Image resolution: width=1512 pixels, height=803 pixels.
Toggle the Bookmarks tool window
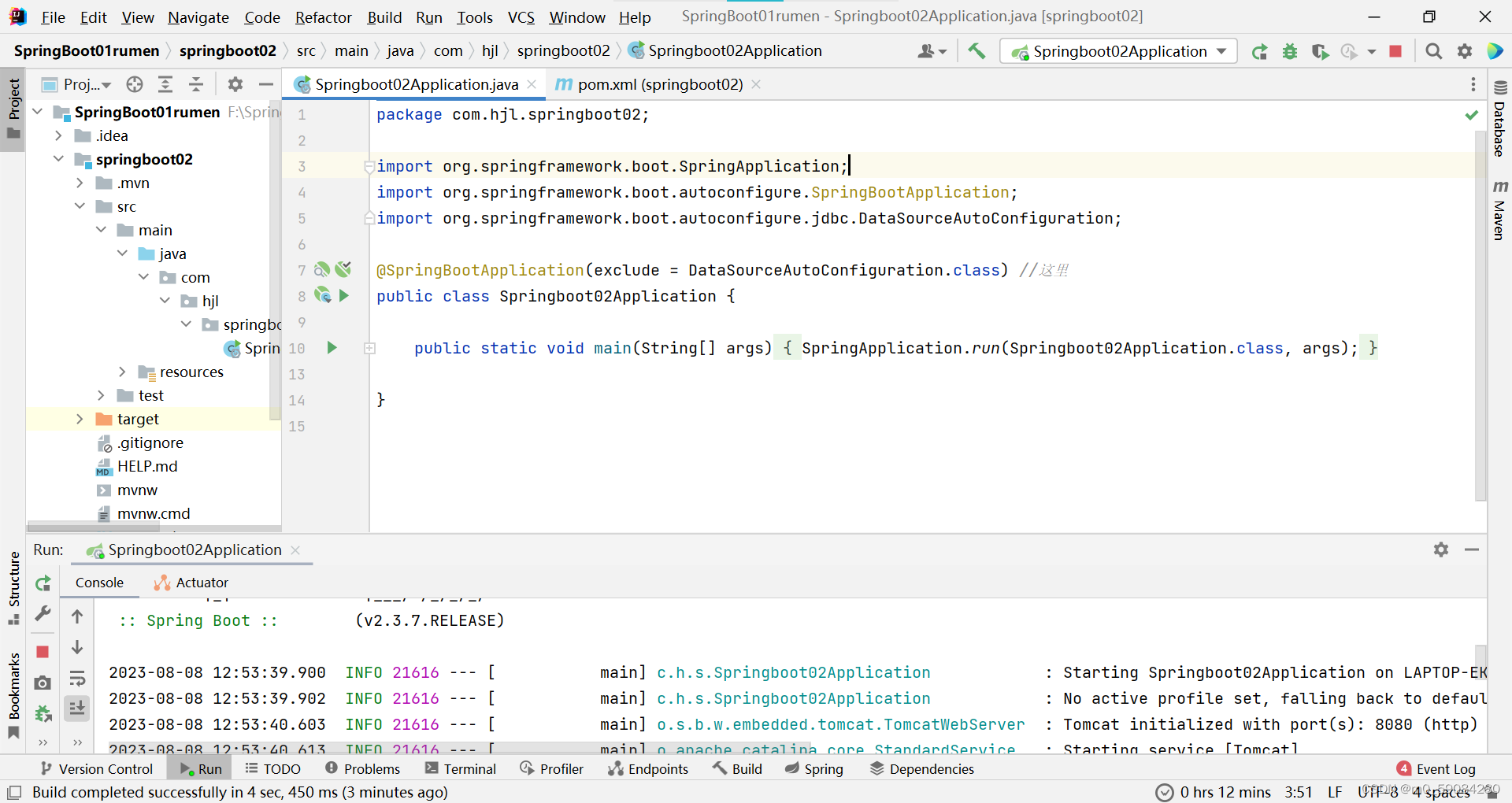[13, 685]
